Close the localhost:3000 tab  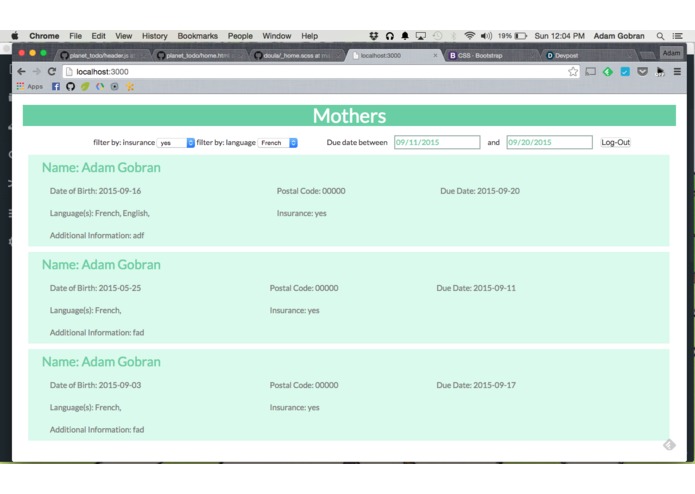coord(435,55)
